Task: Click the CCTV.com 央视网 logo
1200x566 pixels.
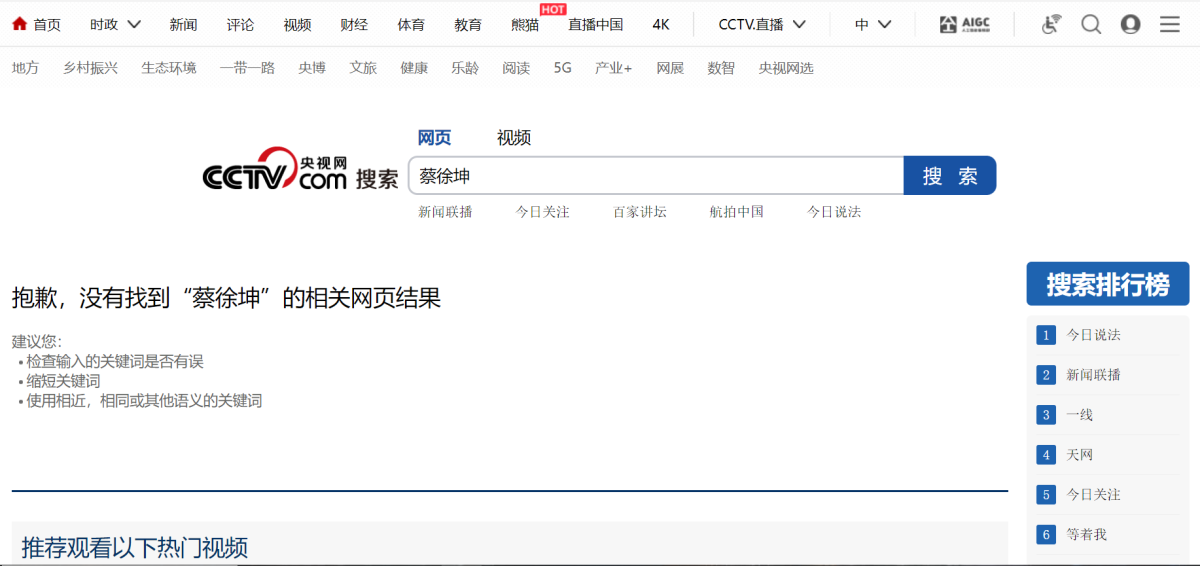Action: point(275,170)
